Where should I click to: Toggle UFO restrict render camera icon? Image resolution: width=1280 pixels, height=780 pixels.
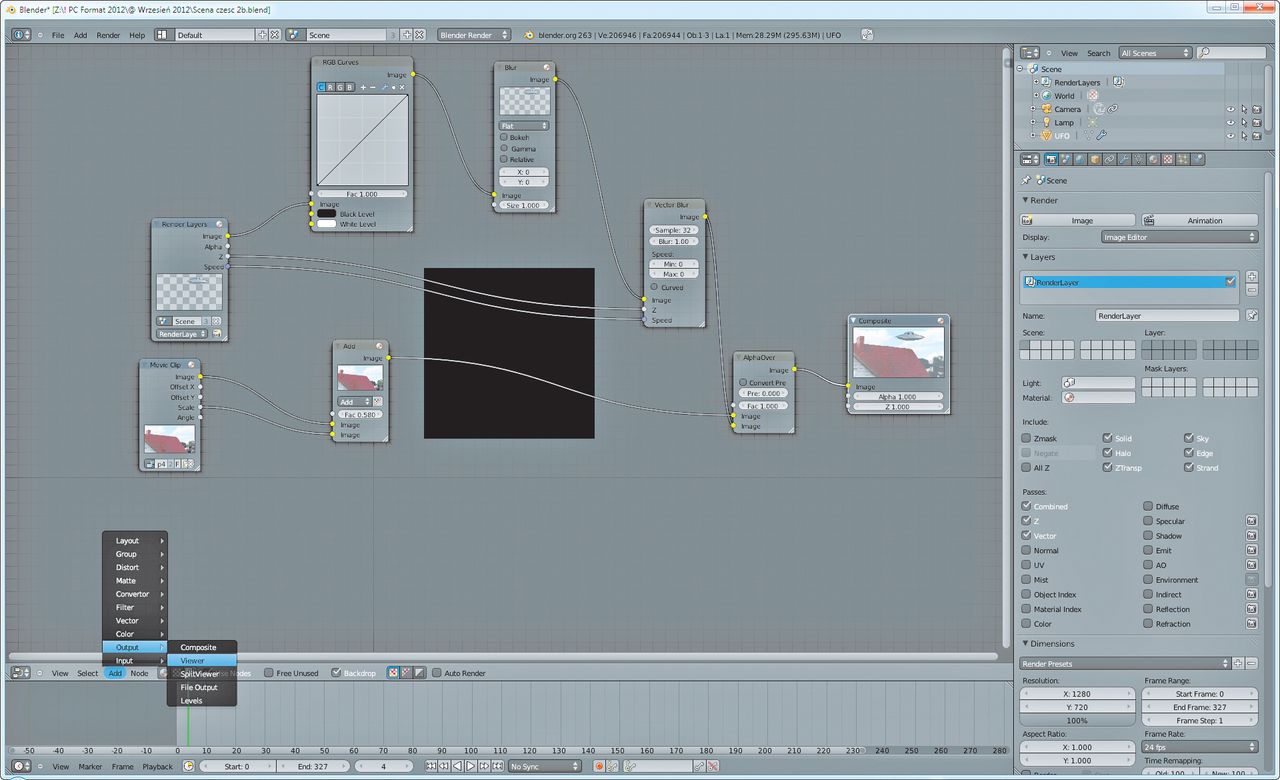tap(1256, 136)
